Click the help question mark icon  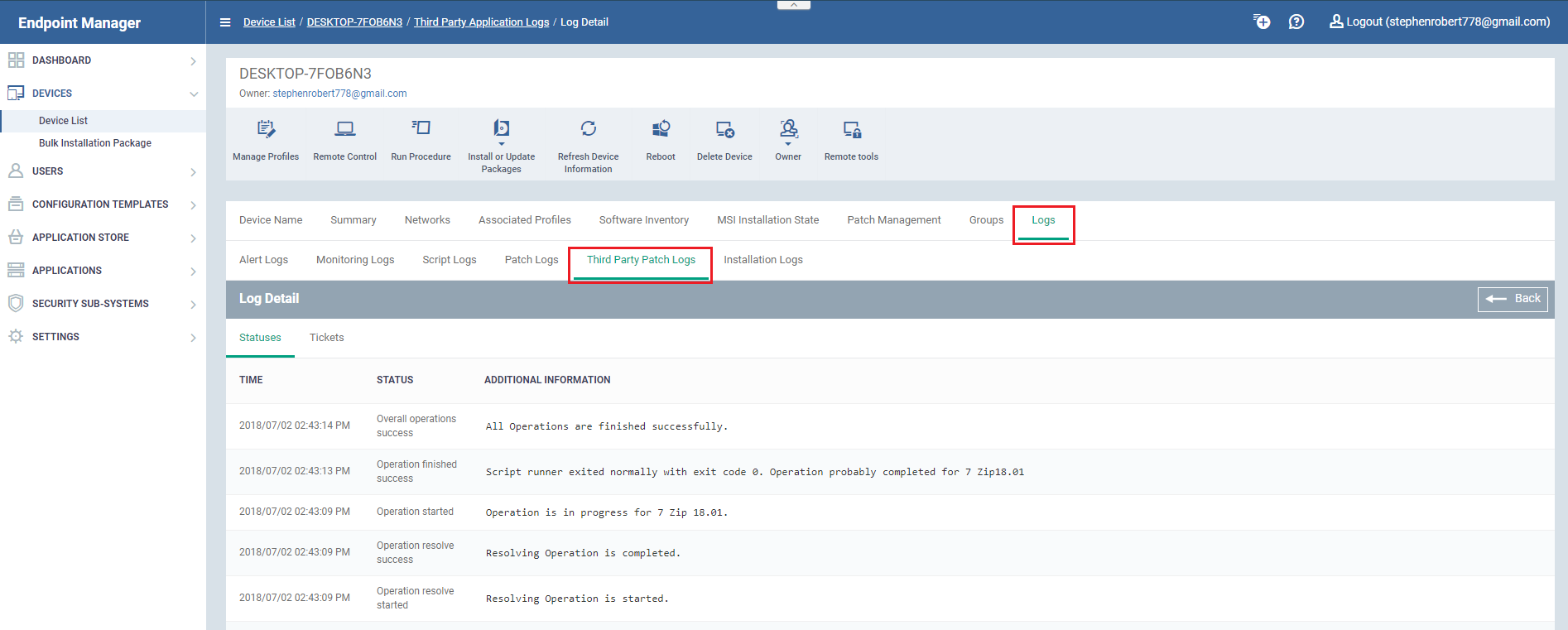click(1296, 22)
